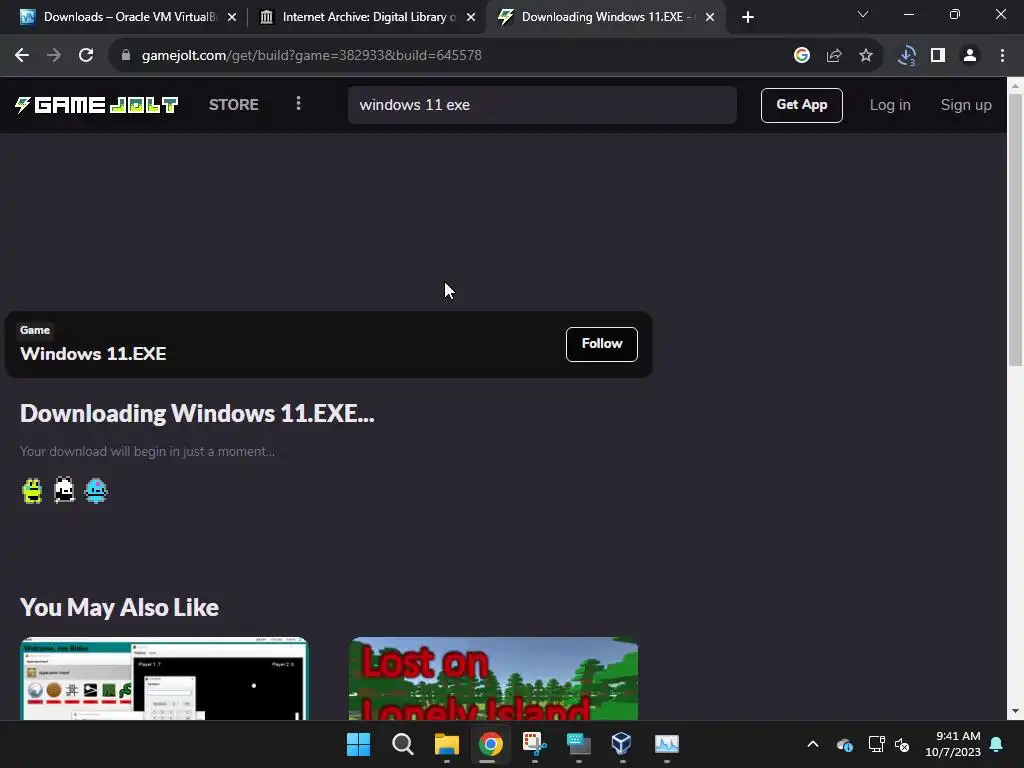The image size is (1024, 768).
Task: Open the Chrome downloads indicator
Action: (x=906, y=56)
